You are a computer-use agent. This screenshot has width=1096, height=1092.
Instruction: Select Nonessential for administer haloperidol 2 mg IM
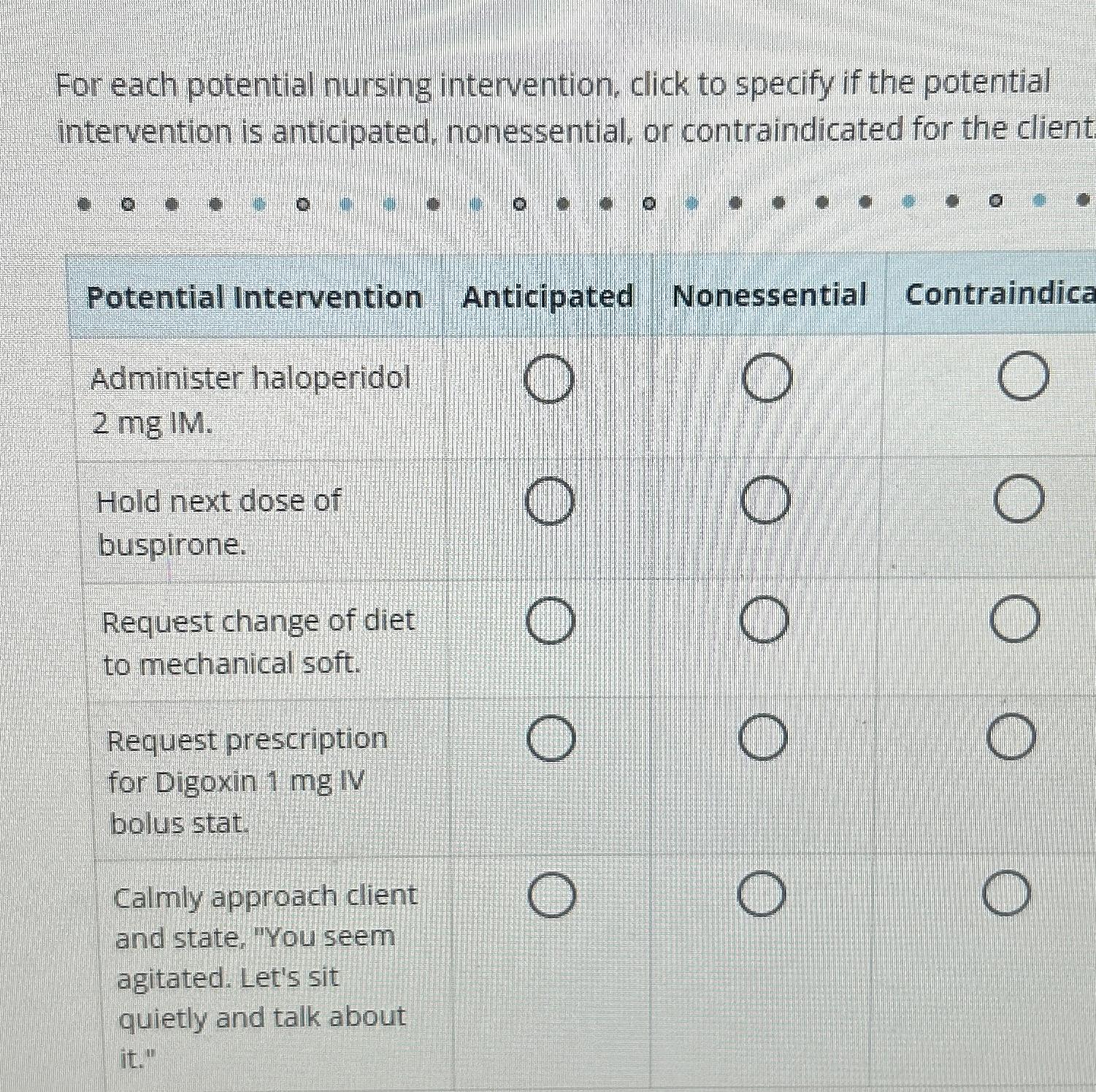click(x=765, y=378)
